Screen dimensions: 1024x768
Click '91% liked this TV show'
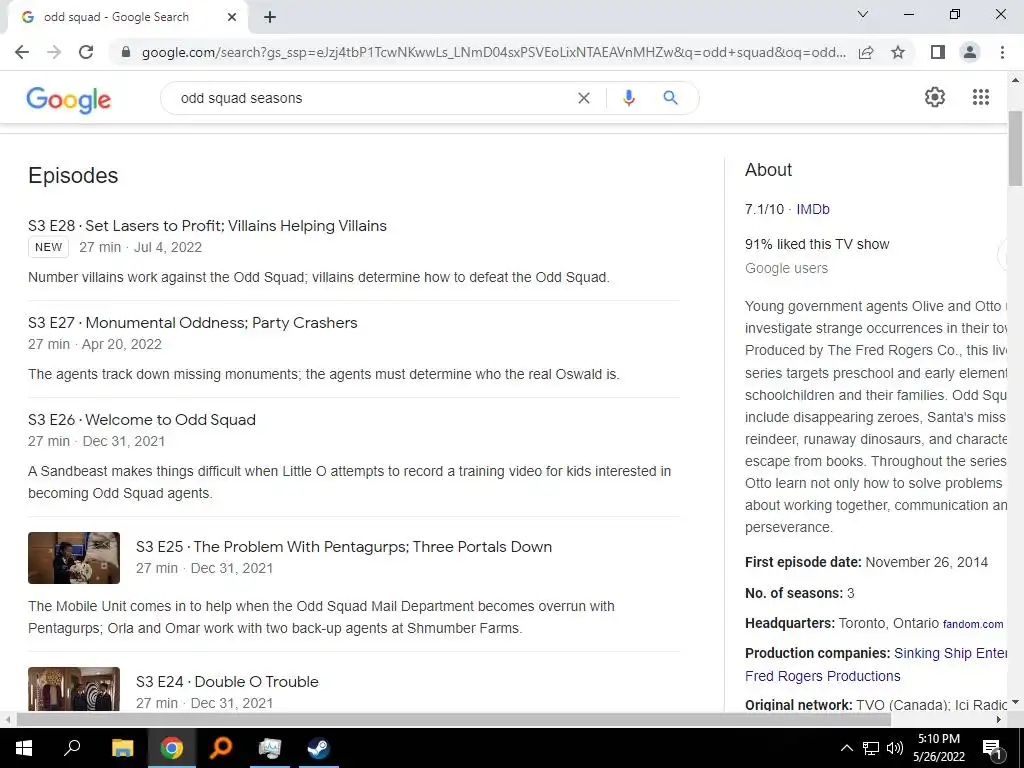pos(817,244)
